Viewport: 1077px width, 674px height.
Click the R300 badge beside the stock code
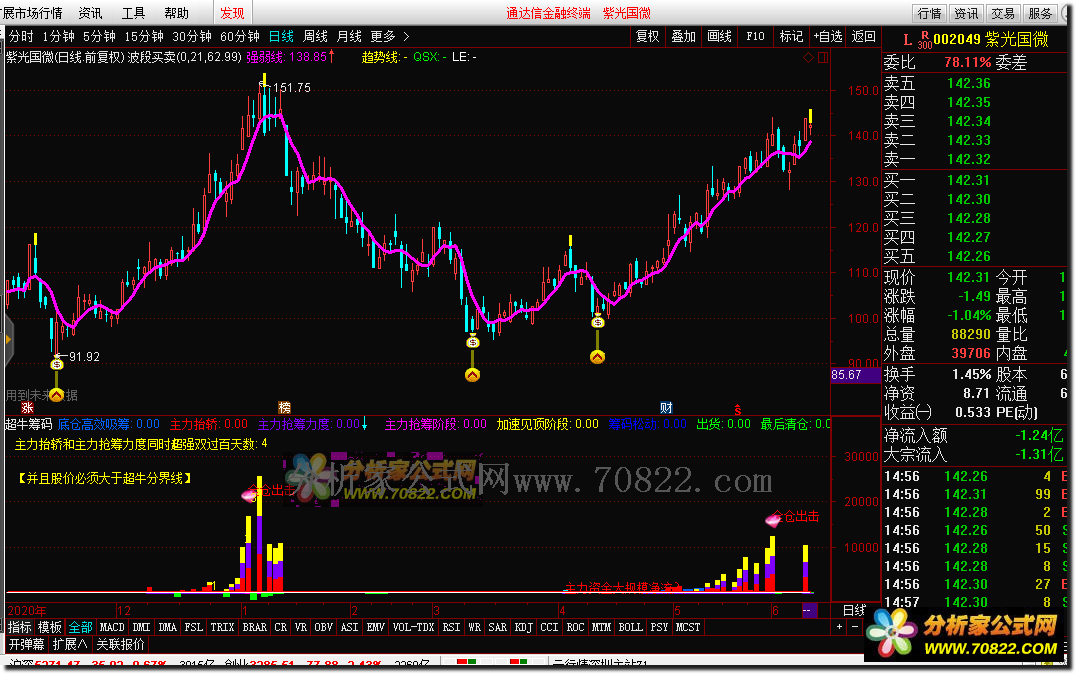pyautogui.click(x=925, y=40)
